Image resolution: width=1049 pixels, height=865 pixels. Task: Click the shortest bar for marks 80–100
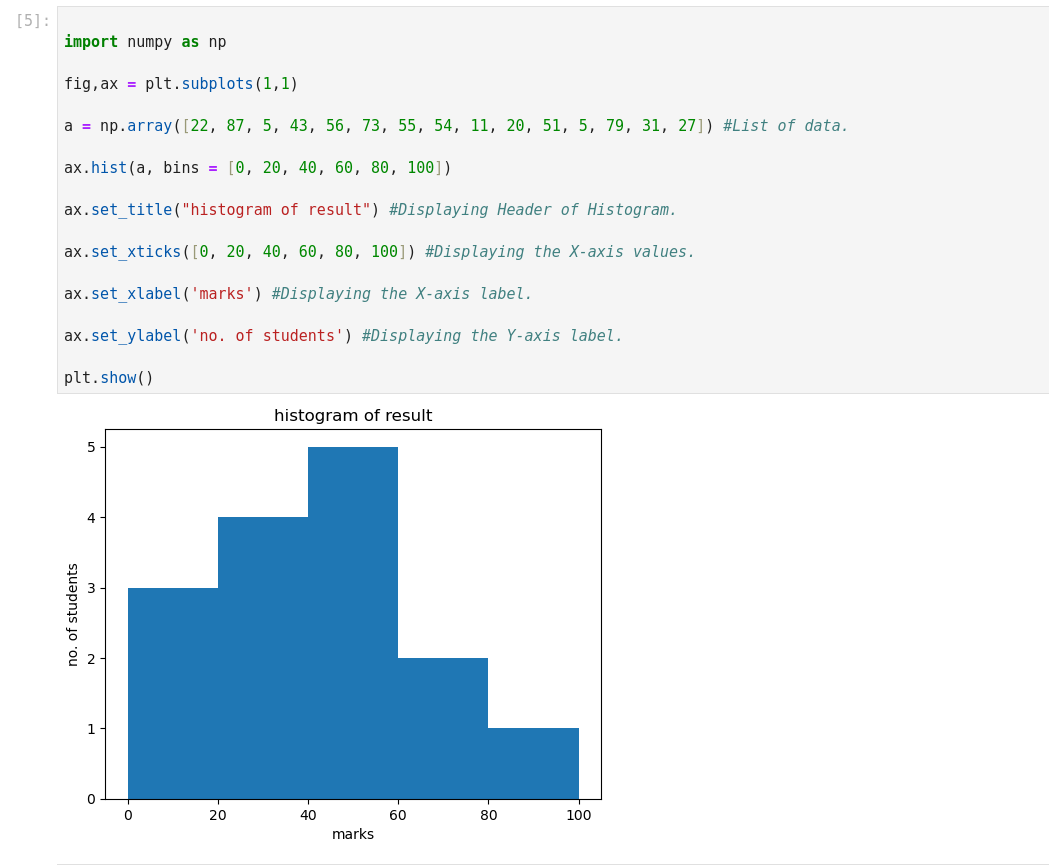(x=533, y=763)
